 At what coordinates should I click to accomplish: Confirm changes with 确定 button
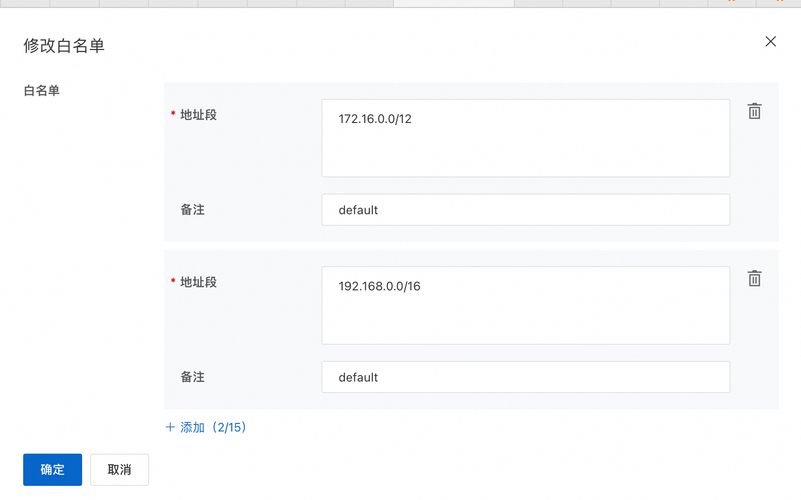[x=53, y=469]
